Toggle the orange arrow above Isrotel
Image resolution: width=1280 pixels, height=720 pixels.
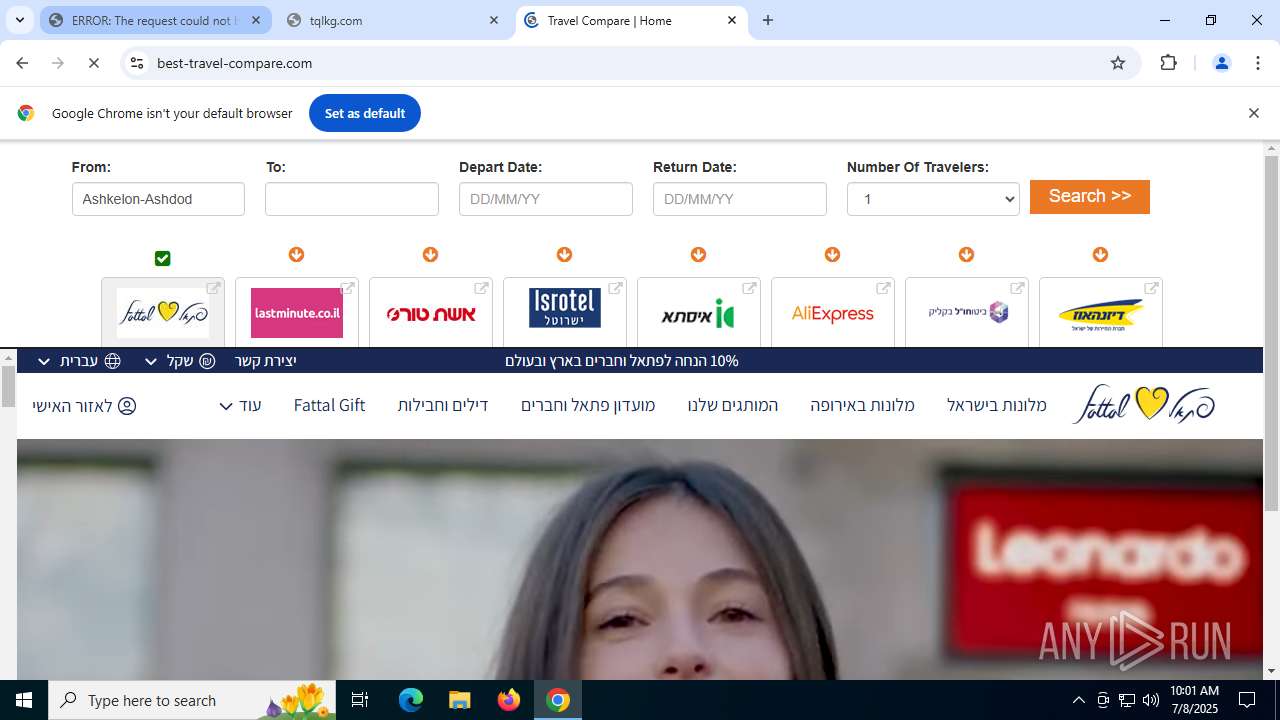(564, 255)
